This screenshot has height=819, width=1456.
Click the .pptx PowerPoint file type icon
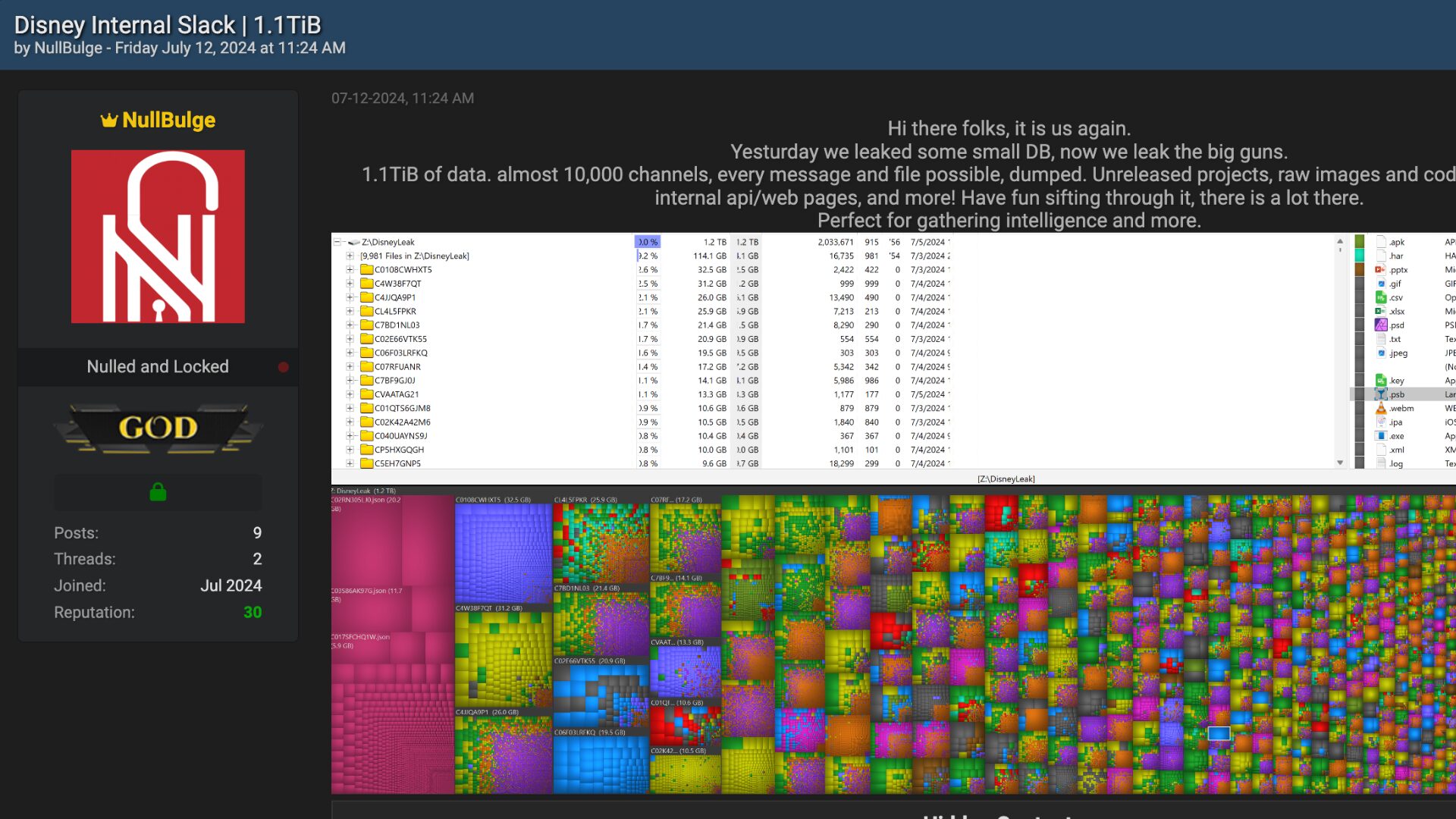coord(1381,270)
